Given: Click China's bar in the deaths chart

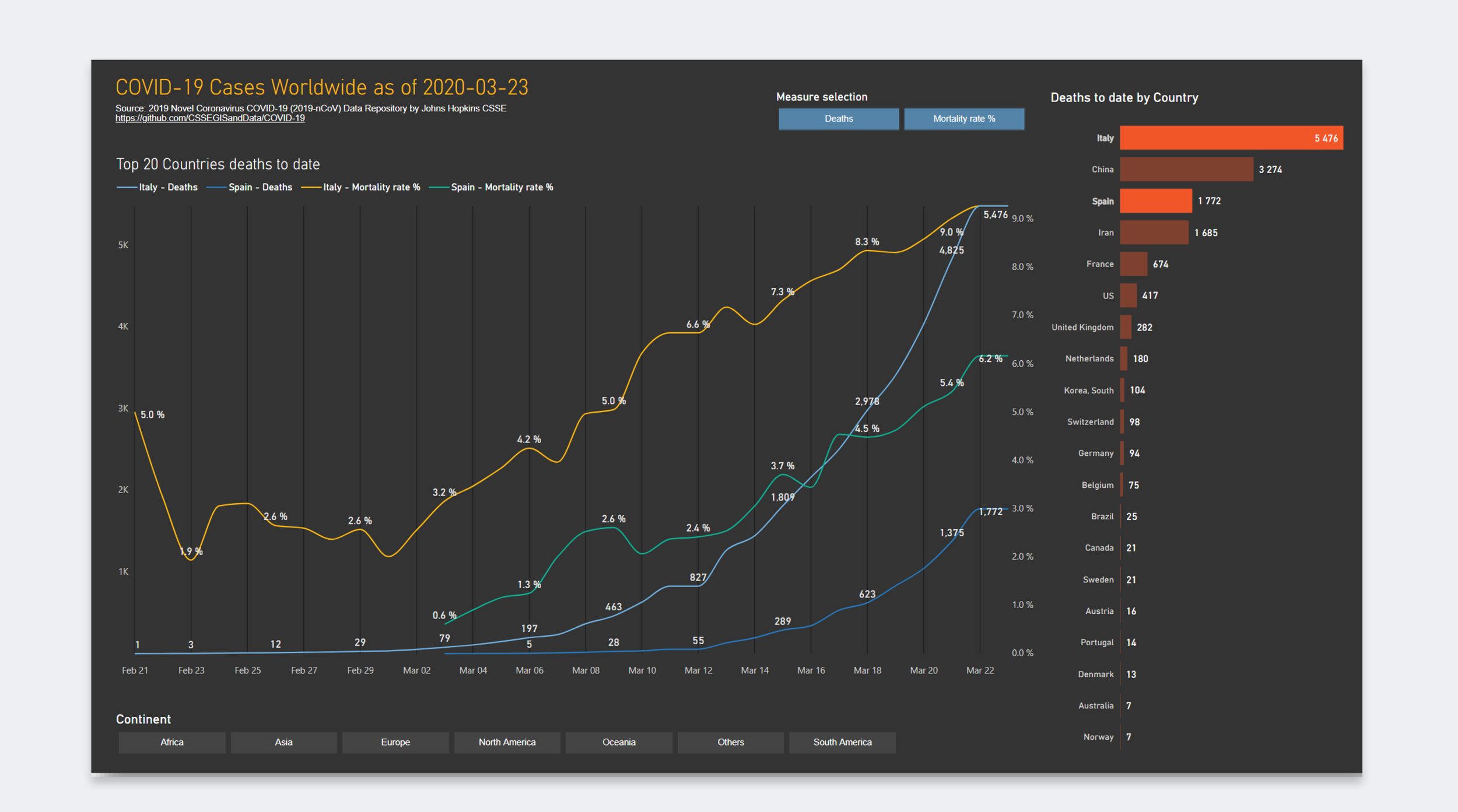Looking at the screenshot, I should point(1186,170).
